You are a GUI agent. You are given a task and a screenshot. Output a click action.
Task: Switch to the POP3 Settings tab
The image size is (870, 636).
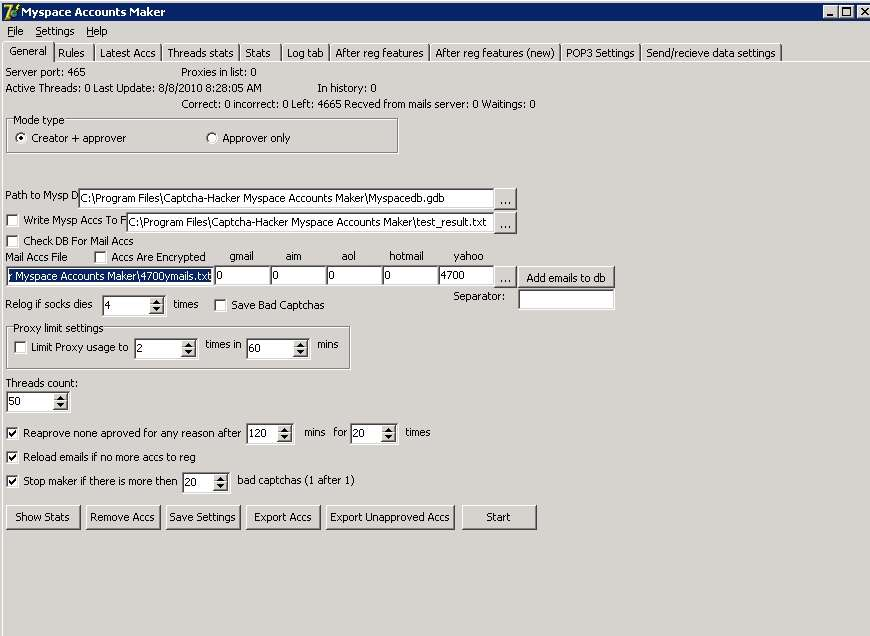[x=600, y=53]
